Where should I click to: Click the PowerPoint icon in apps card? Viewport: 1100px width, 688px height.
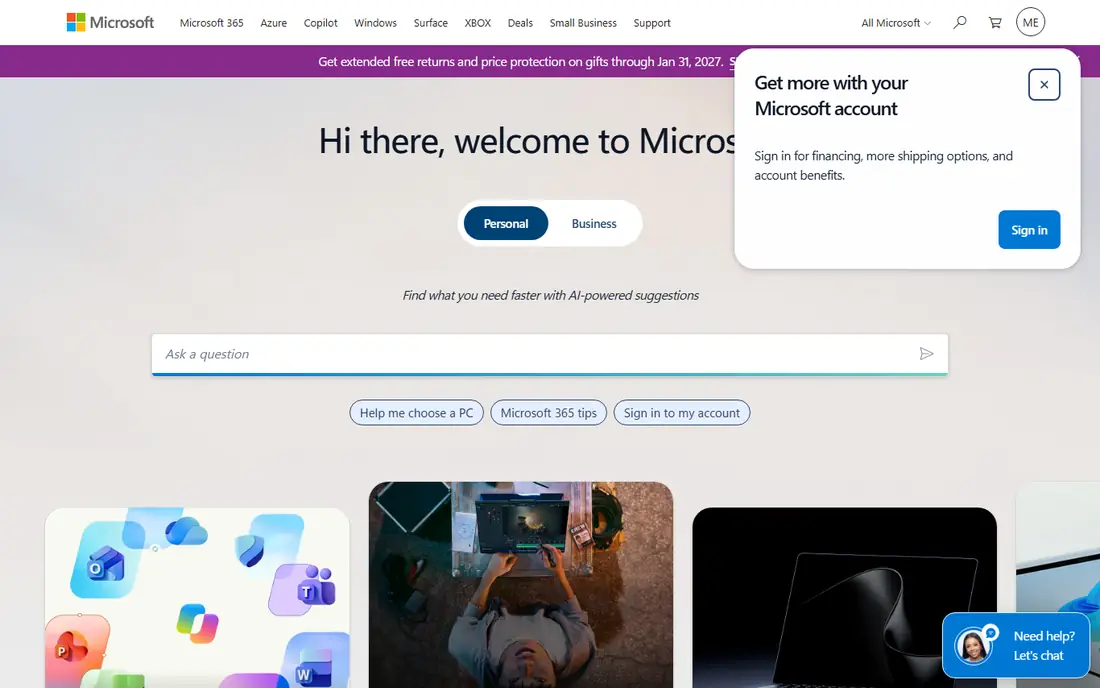[x=72, y=647]
